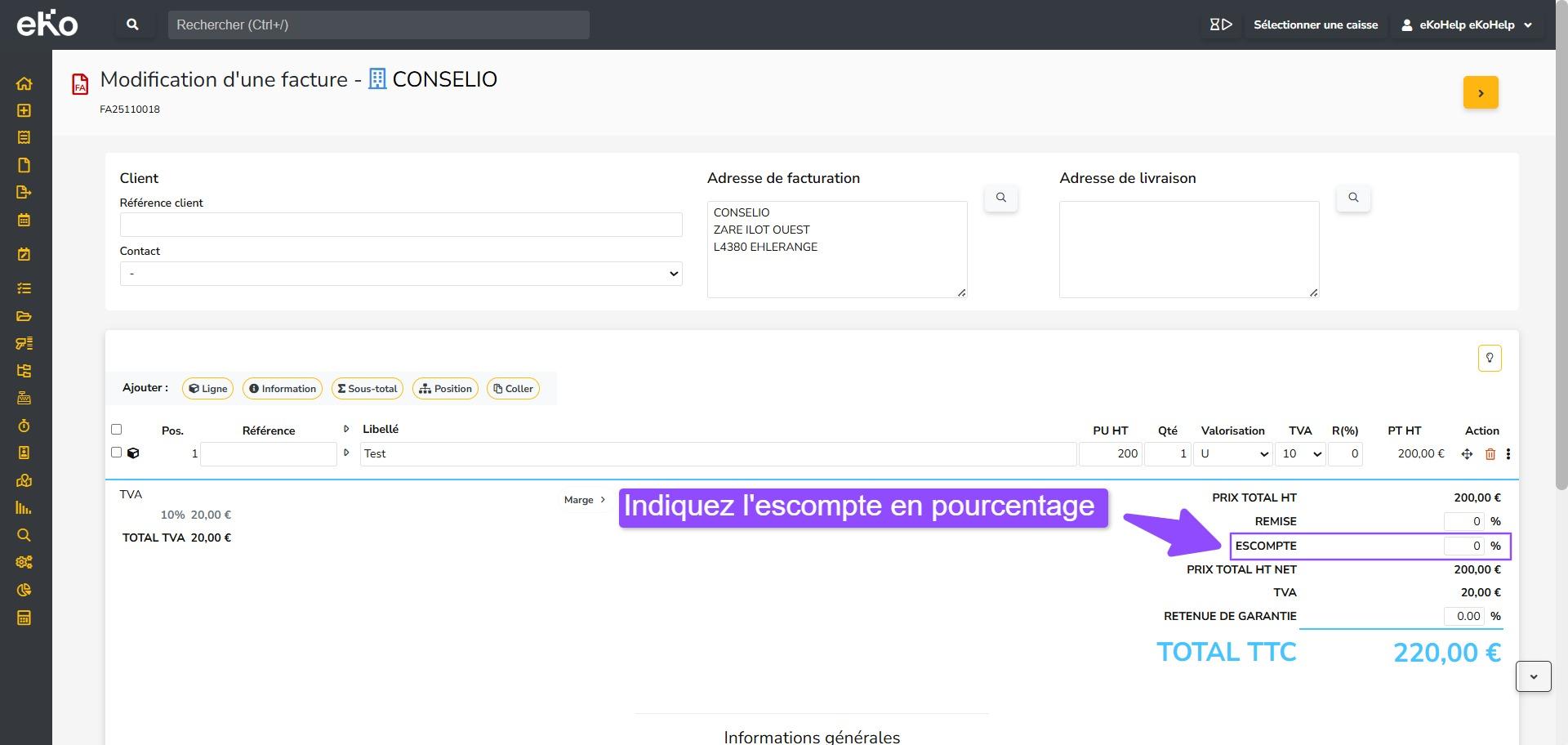Click the magnifier icon in top bar

(132, 25)
